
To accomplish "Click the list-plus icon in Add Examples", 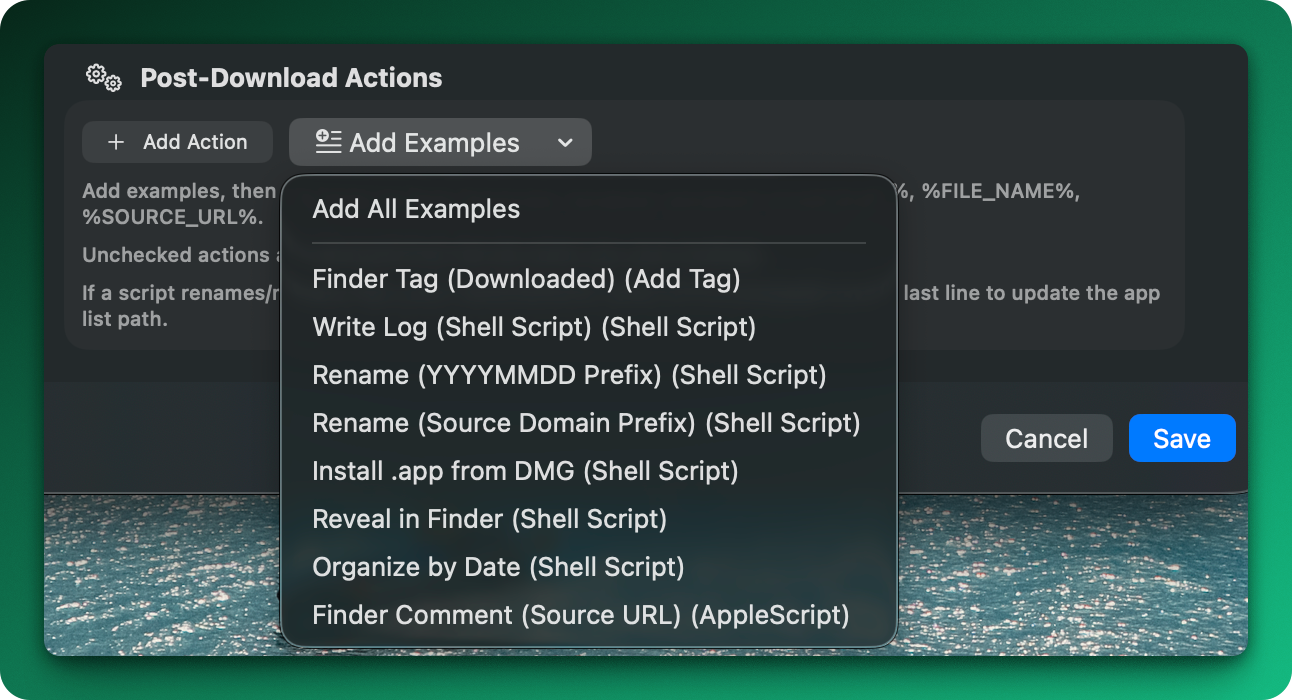I will tap(328, 142).
